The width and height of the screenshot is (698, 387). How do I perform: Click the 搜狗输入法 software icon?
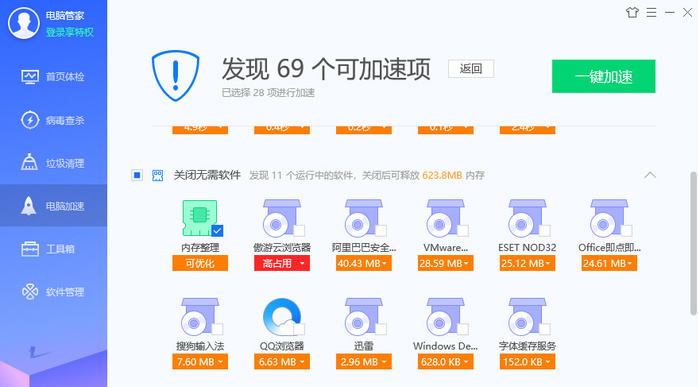(x=200, y=317)
